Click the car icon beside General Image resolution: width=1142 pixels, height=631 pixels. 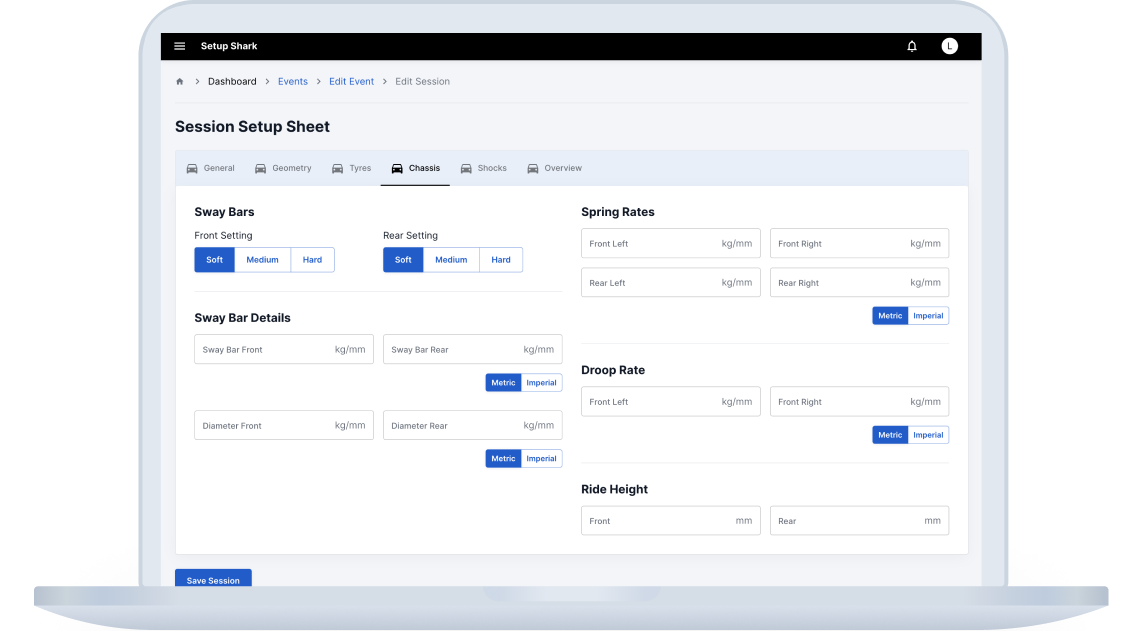192,169
